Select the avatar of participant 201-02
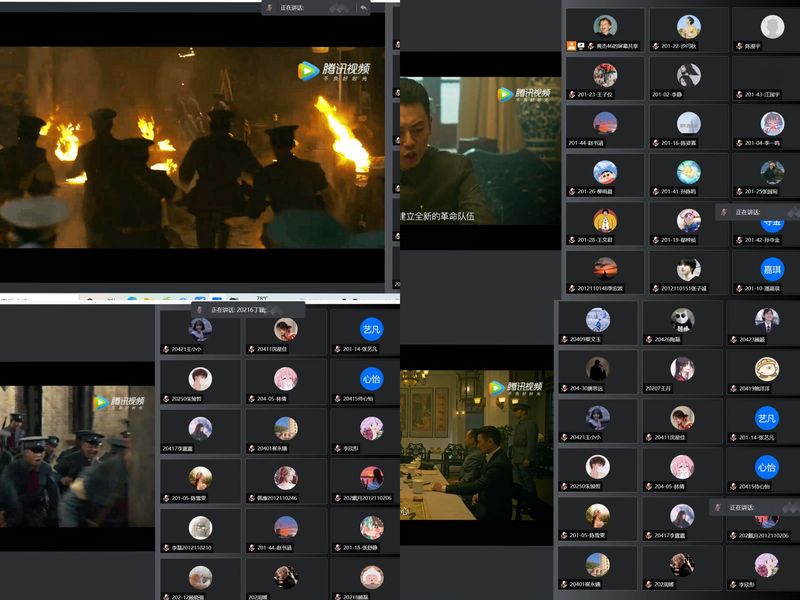The height and width of the screenshot is (600, 800). point(688,75)
